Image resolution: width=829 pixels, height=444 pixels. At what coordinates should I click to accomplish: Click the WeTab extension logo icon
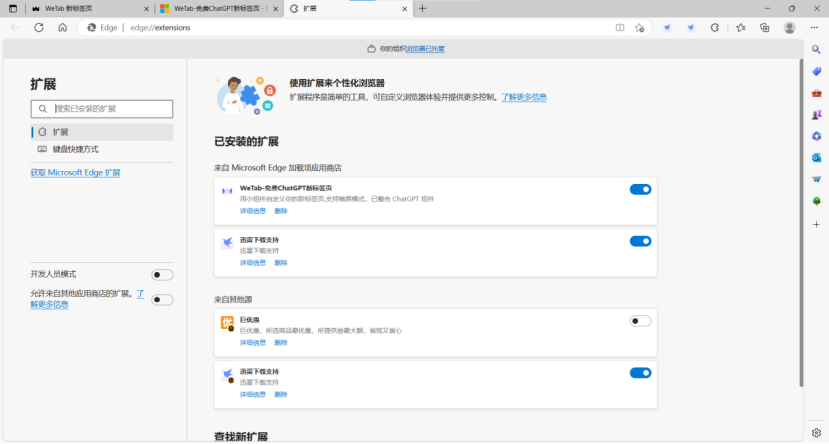click(227, 191)
